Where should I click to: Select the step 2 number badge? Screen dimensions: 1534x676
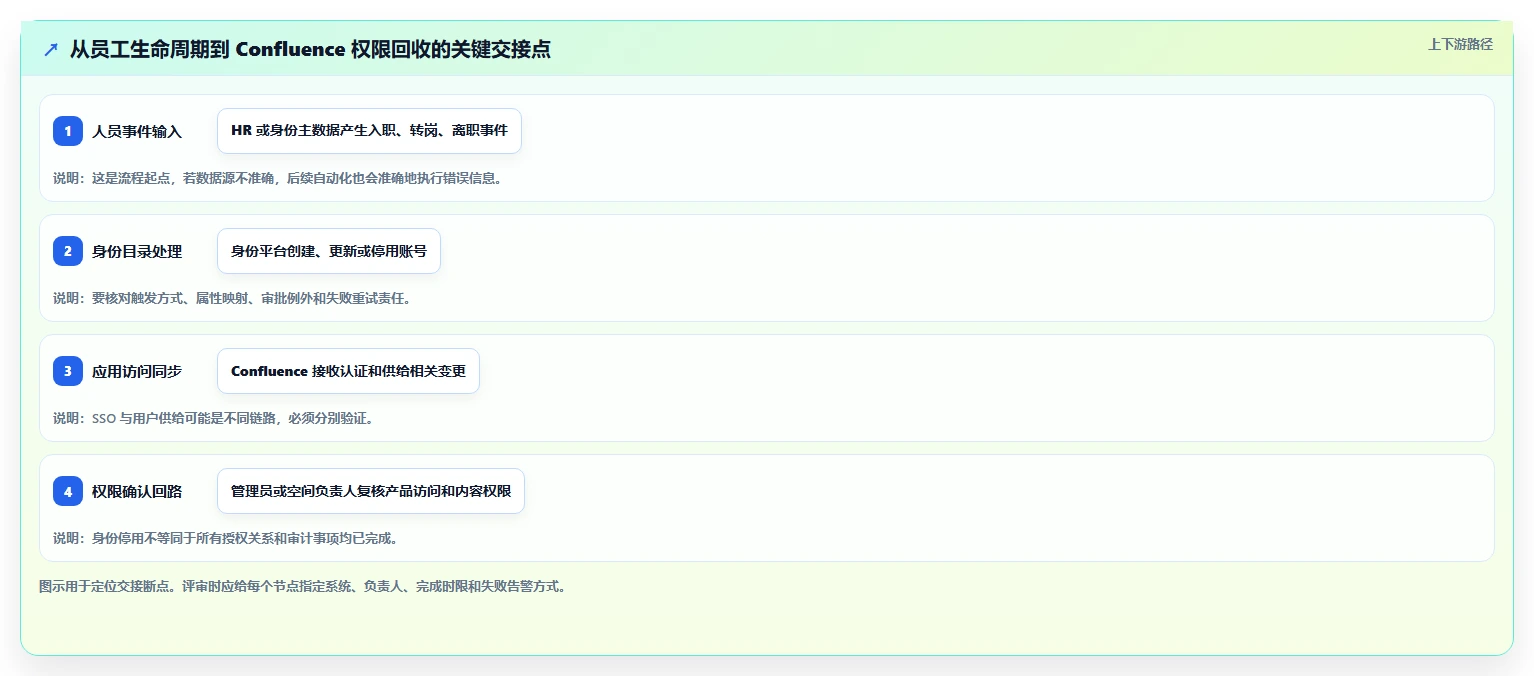[68, 251]
